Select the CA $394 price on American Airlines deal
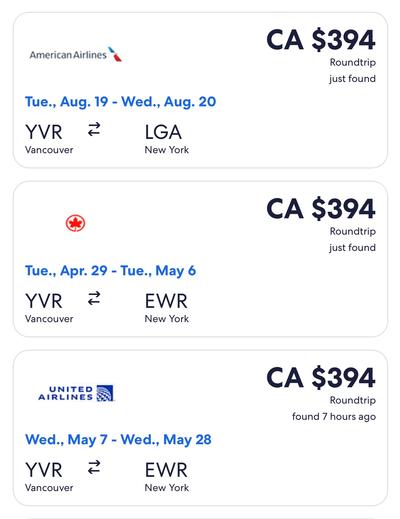Image resolution: width=400 pixels, height=519 pixels. (321, 40)
